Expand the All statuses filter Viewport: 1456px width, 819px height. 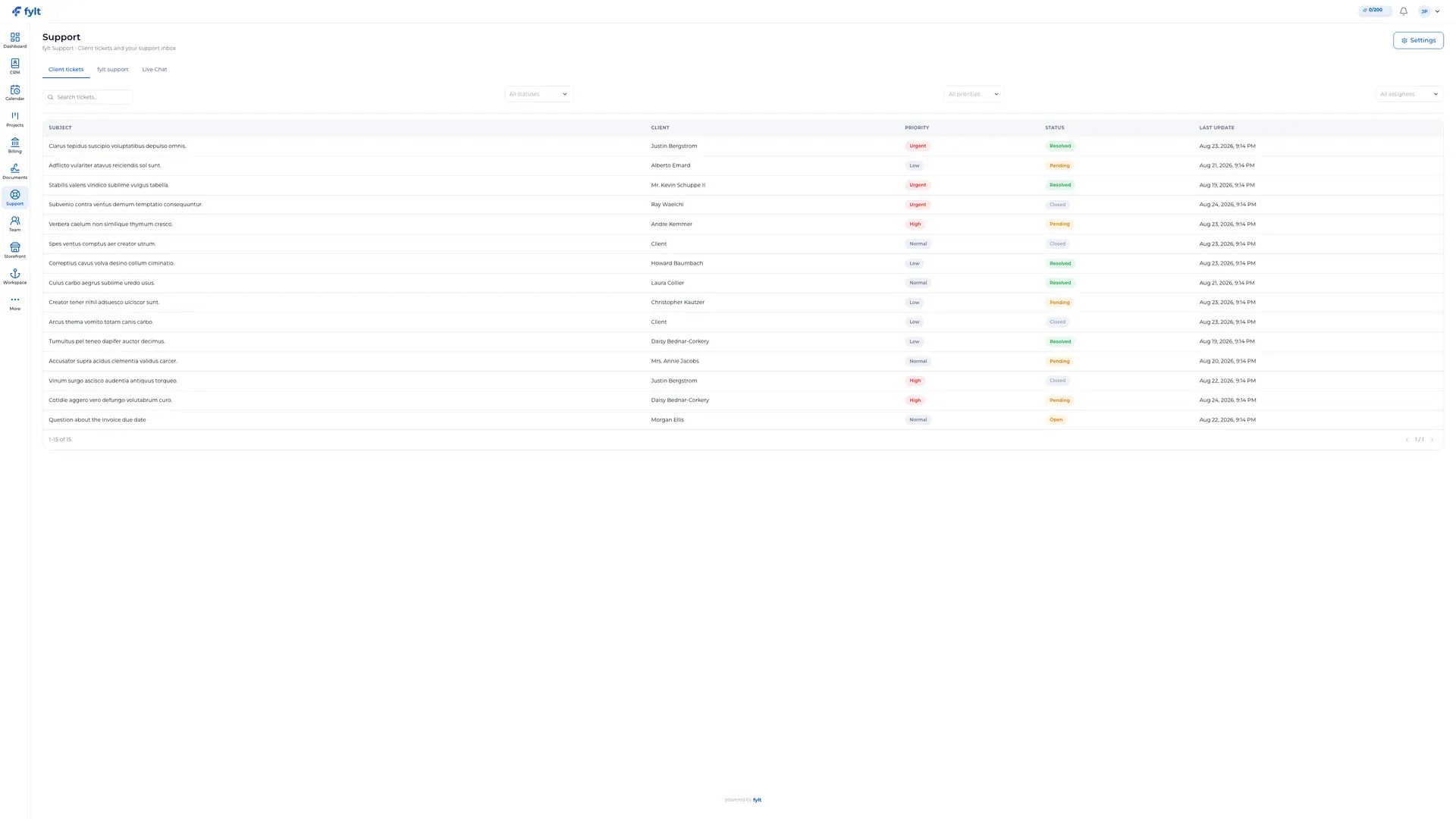pyautogui.click(x=538, y=94)
